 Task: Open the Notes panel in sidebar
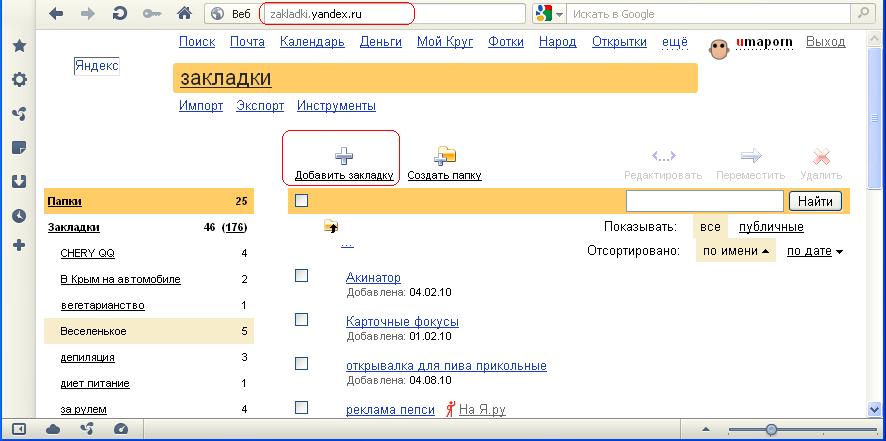tap(19, 148)
